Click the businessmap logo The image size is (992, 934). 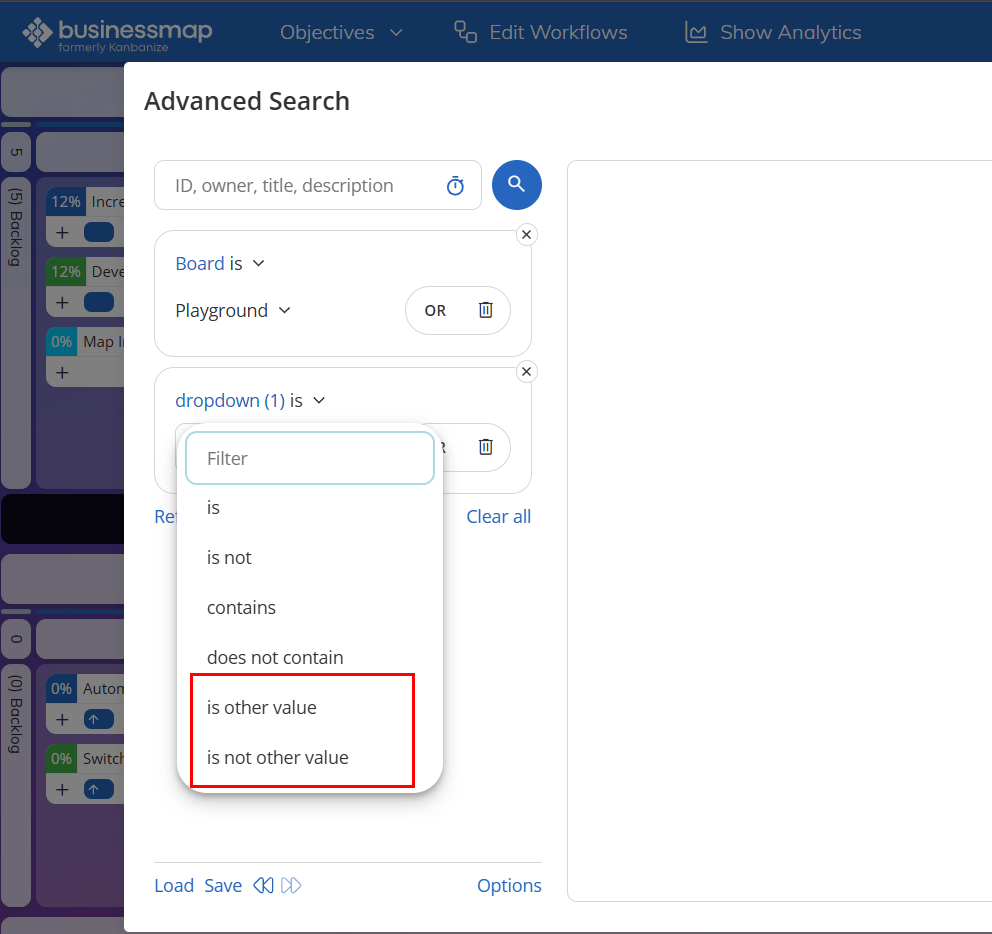tap(117, 34)
